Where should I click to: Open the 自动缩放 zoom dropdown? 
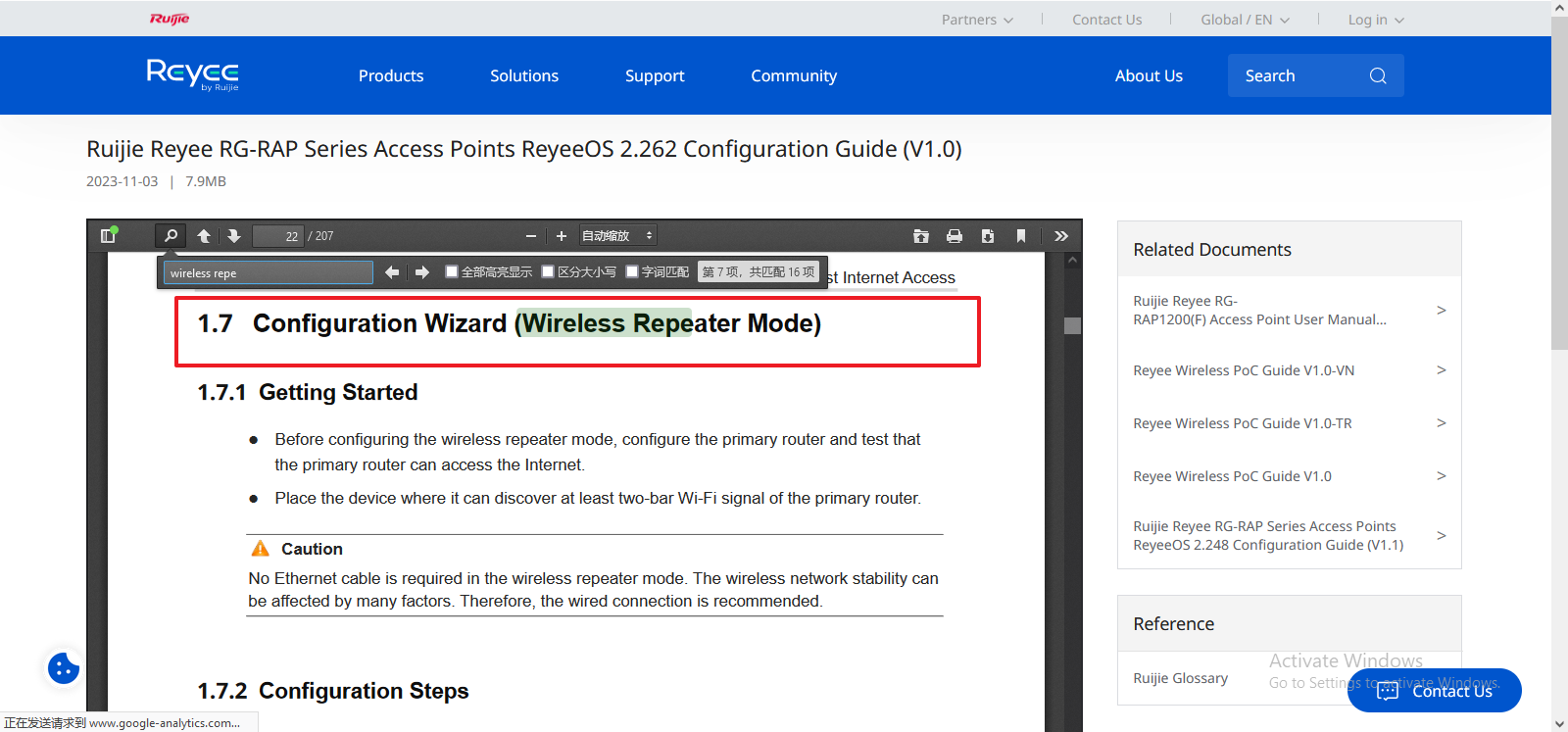(617, 236)
